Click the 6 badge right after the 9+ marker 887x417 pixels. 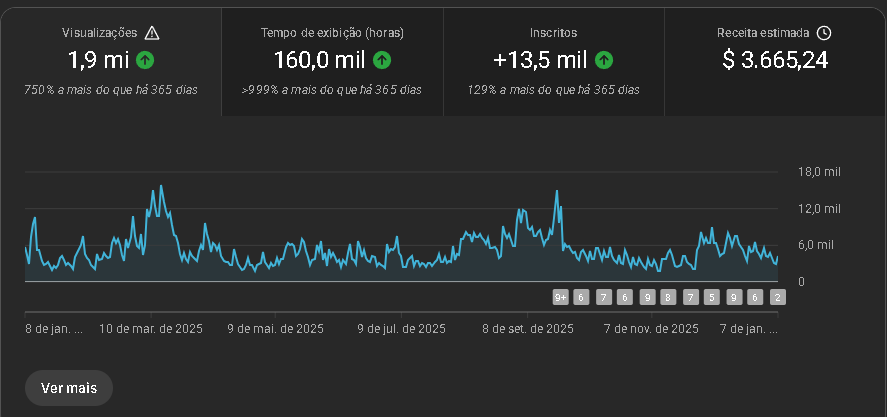581,297
